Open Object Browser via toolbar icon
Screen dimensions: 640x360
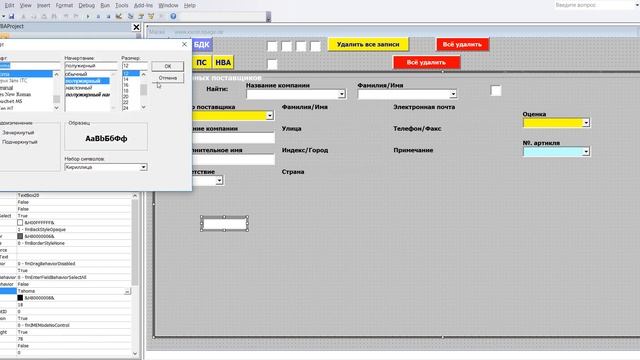pos(151,16)
